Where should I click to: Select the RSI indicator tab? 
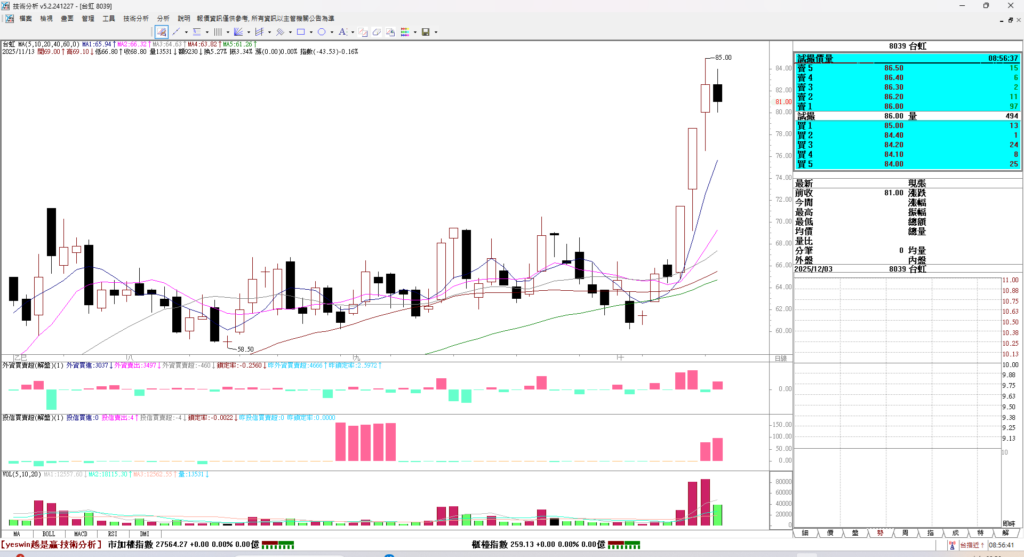click(x=112, y=535)
